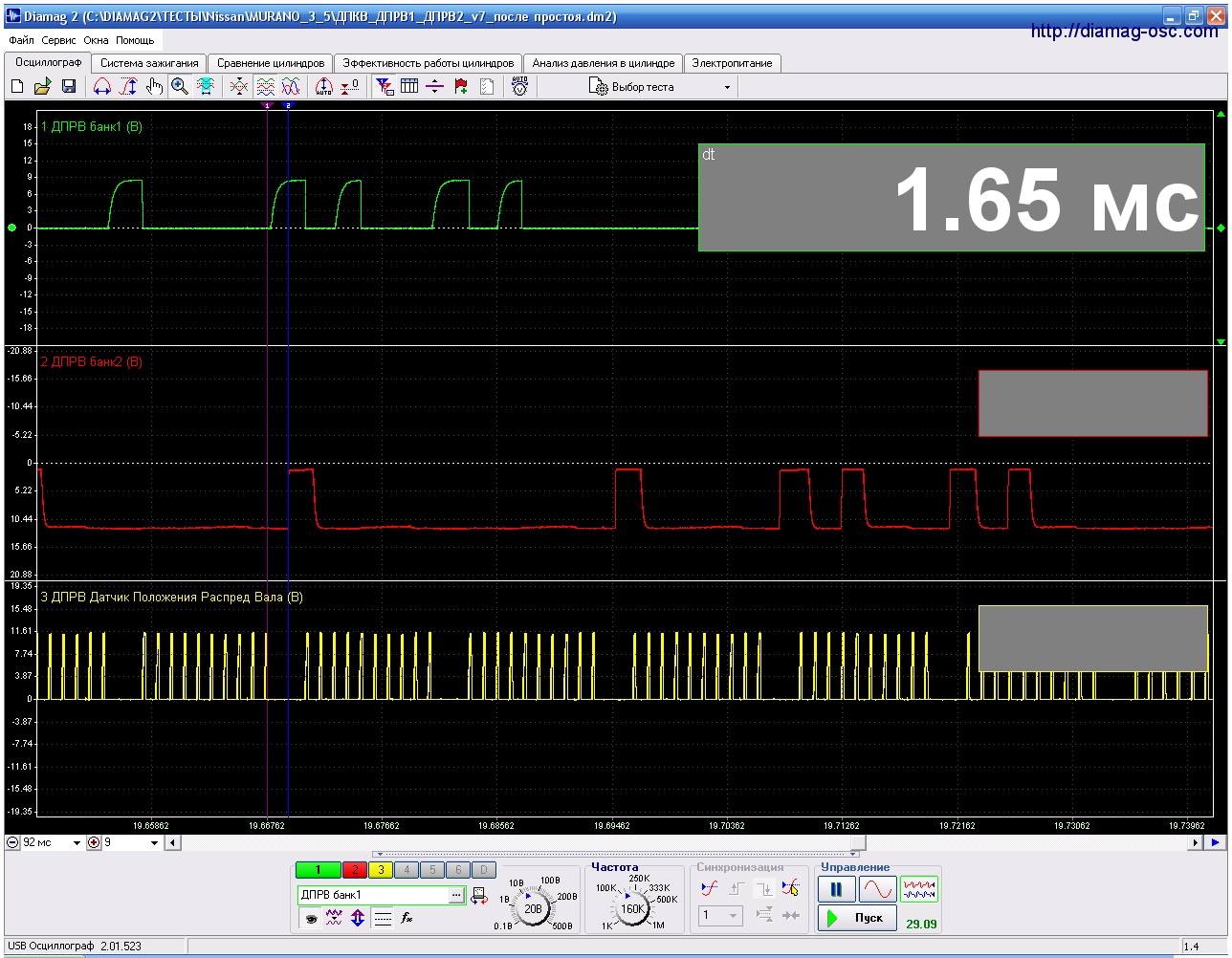
Task: Click the zero level alignment icon
Action: pyautogui.click(x=350, y=87)
